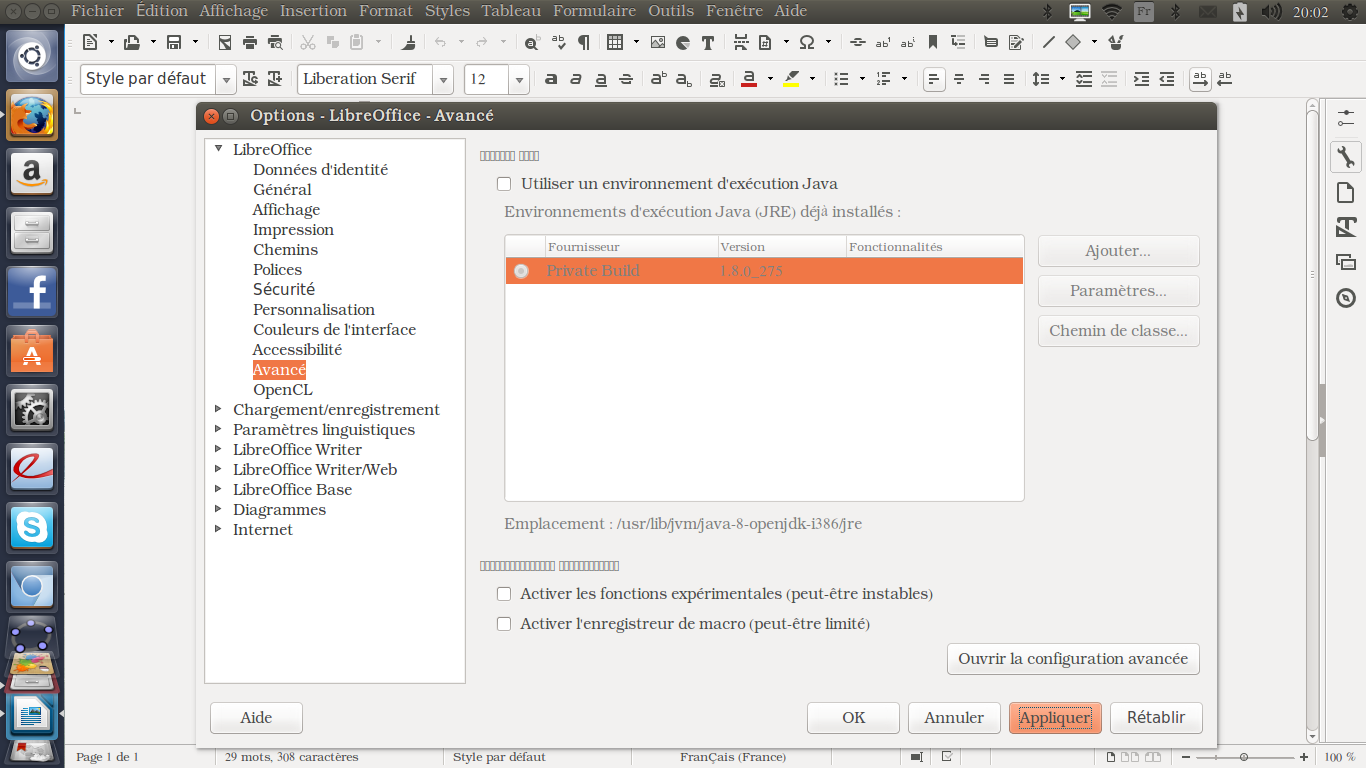This screenshot has width=1366, height=768.
Task: Open the paragraph style dropdown arrow
Action: point(227,79)
